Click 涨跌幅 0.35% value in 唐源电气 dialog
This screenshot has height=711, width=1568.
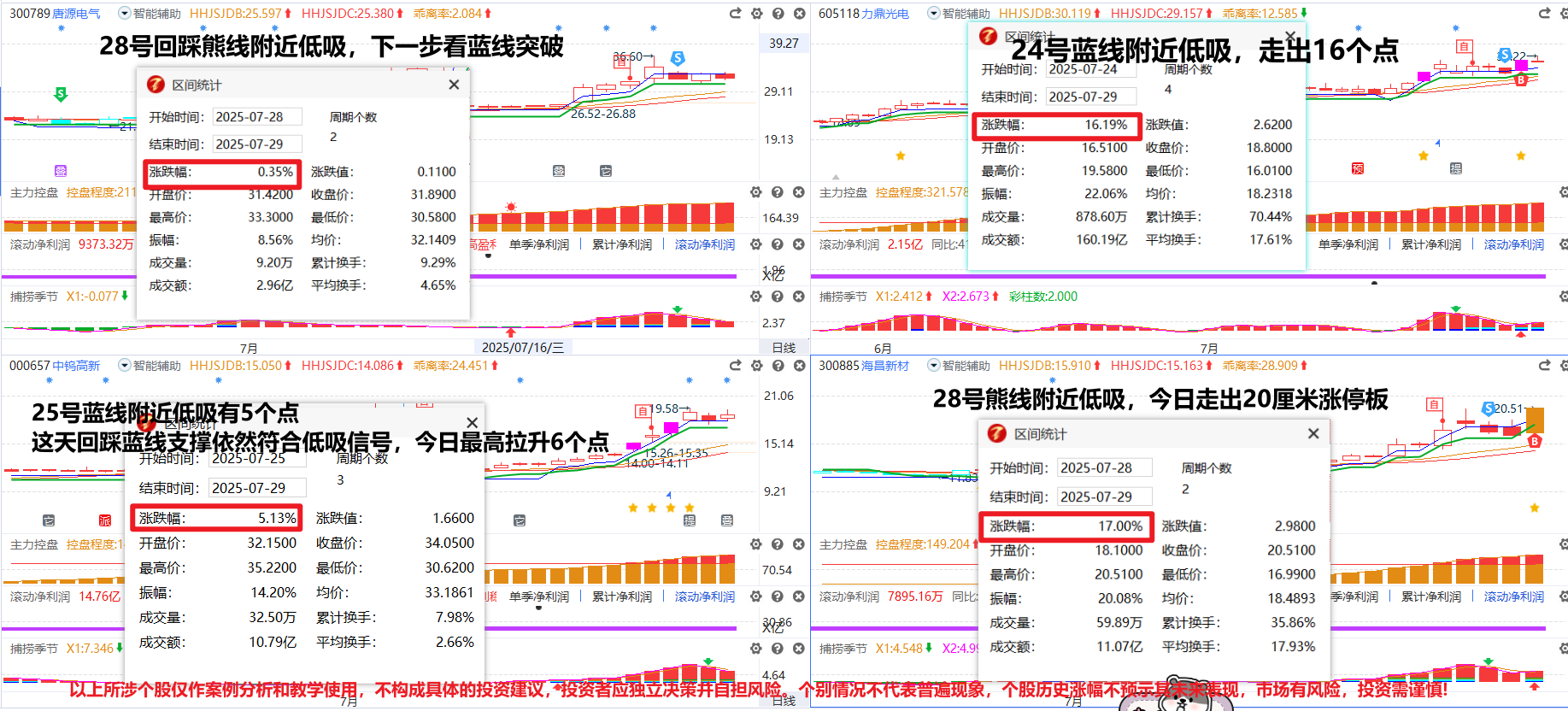pyautogui.click(x=275, y=172)
